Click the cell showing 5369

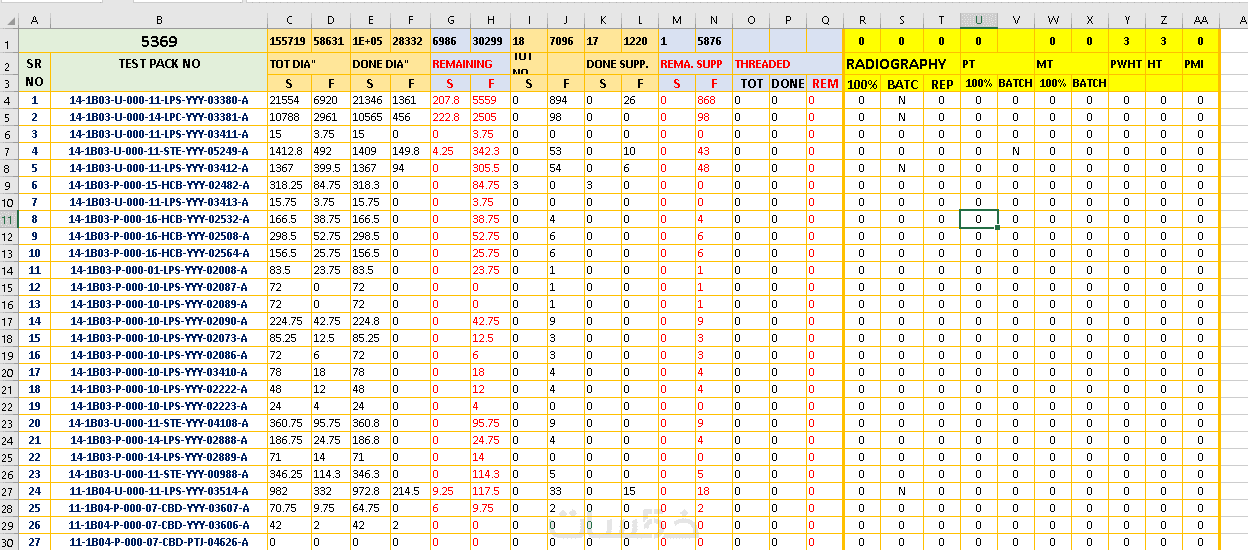click(x=158, y=41)
